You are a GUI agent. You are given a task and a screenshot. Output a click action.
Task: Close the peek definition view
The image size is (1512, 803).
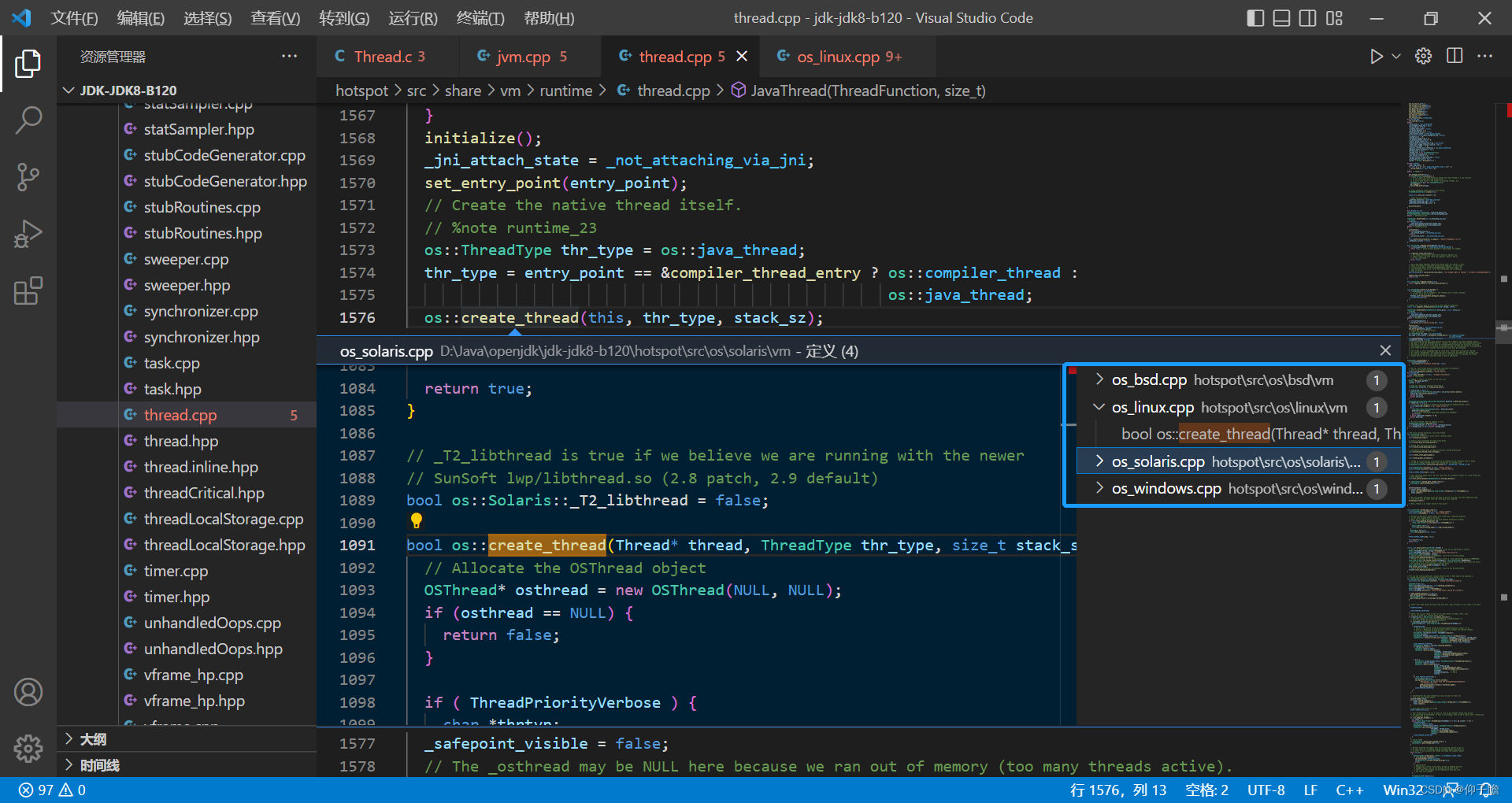tap(1385, 350)
